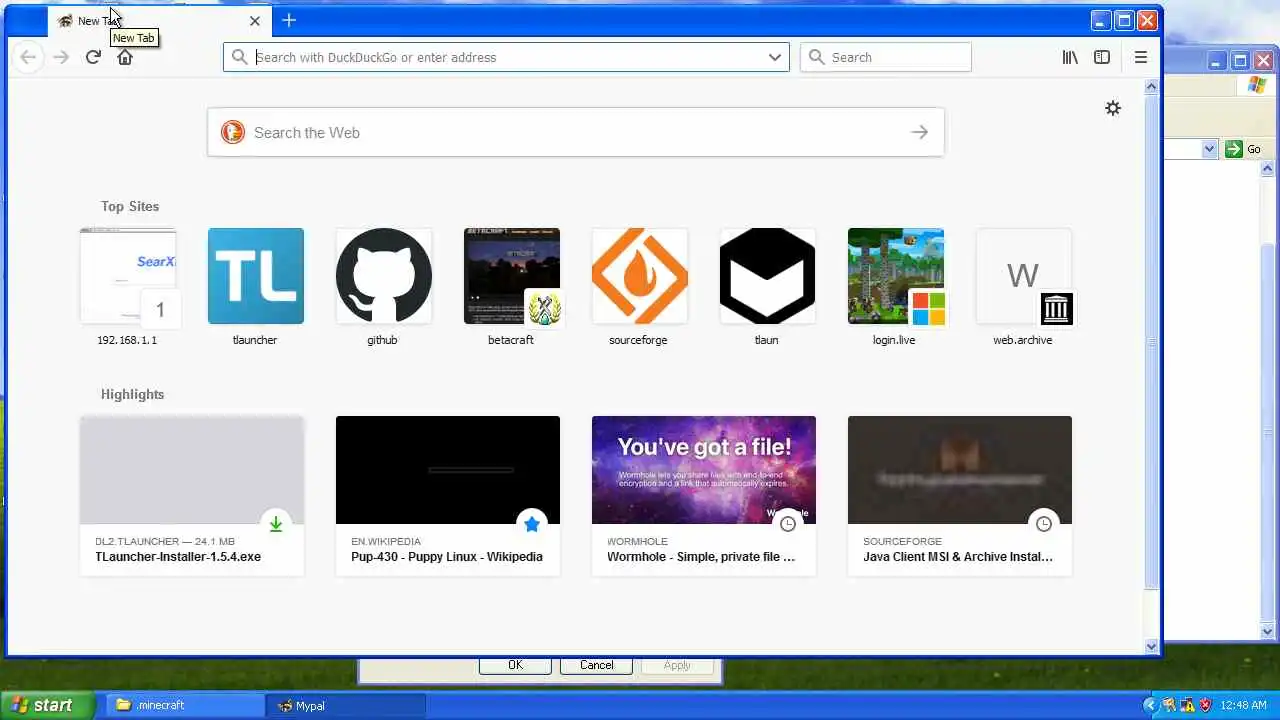The height and width of the screenshot is (720, 1280).
Task: Click the Search the Web field
Action: coord(575,132)
